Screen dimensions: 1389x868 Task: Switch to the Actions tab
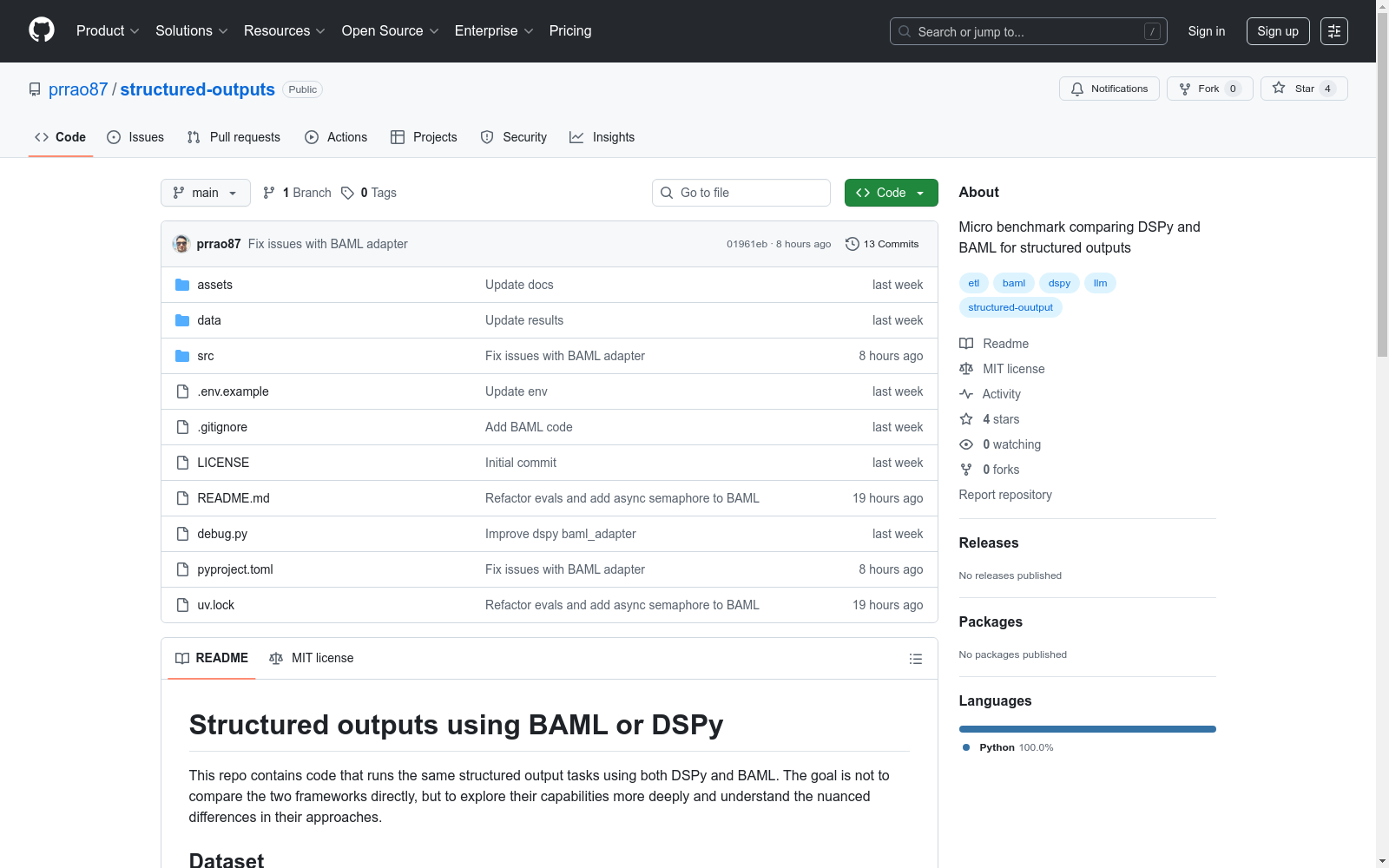pyautogui.click(x=336, y=137)
